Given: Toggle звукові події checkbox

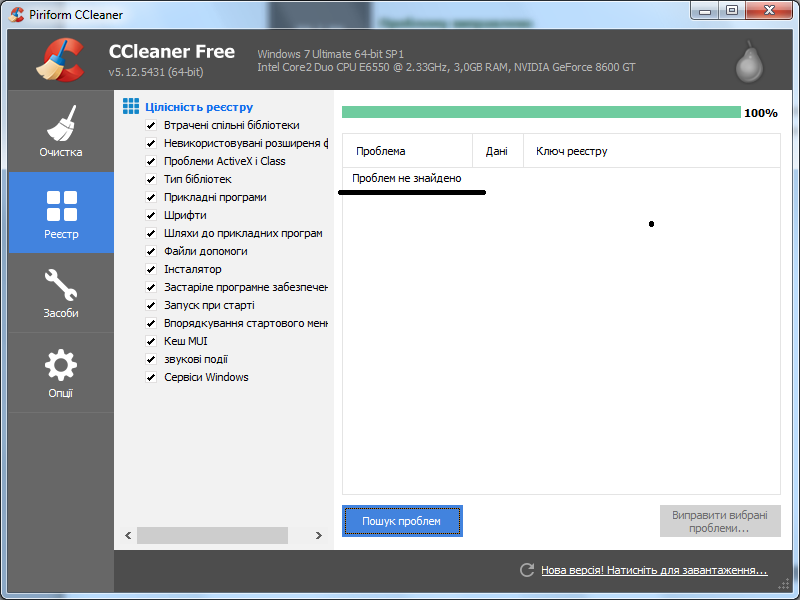Looking at the screenshot, I should (151, 360).
